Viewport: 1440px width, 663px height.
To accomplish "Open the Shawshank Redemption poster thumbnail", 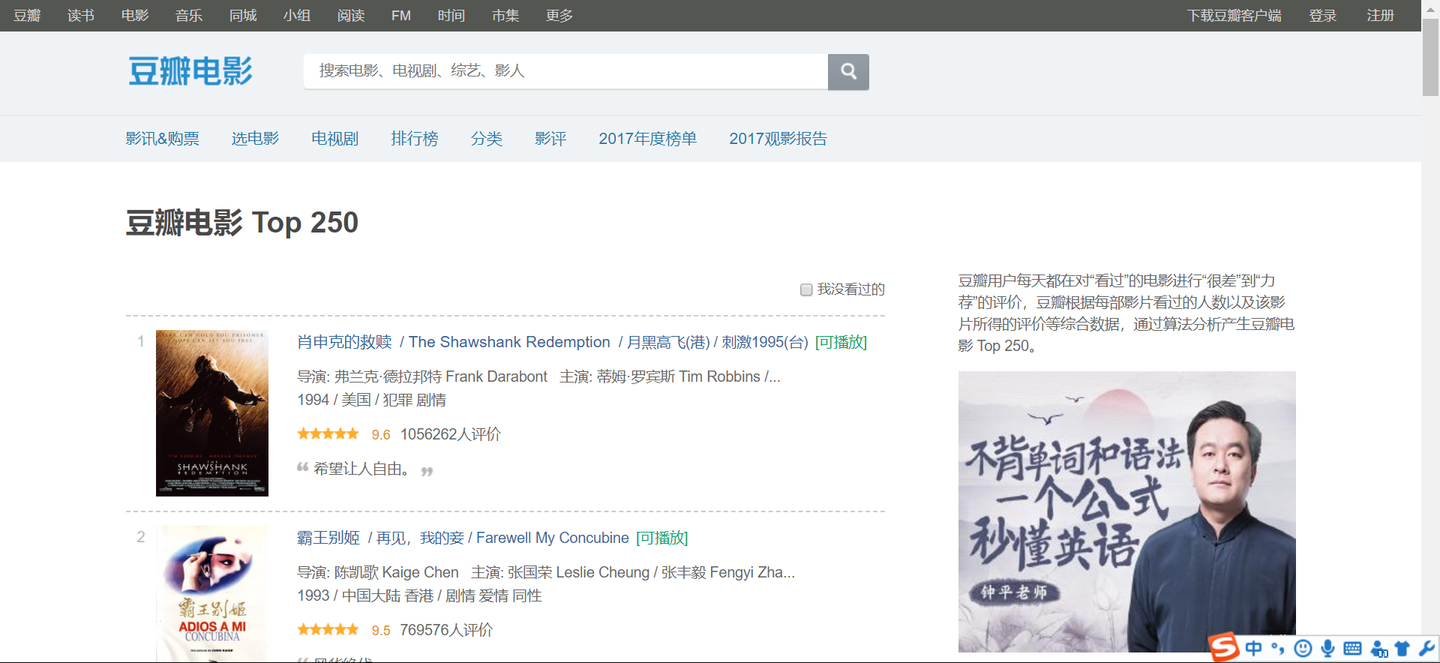I will [x=212, y=413].
